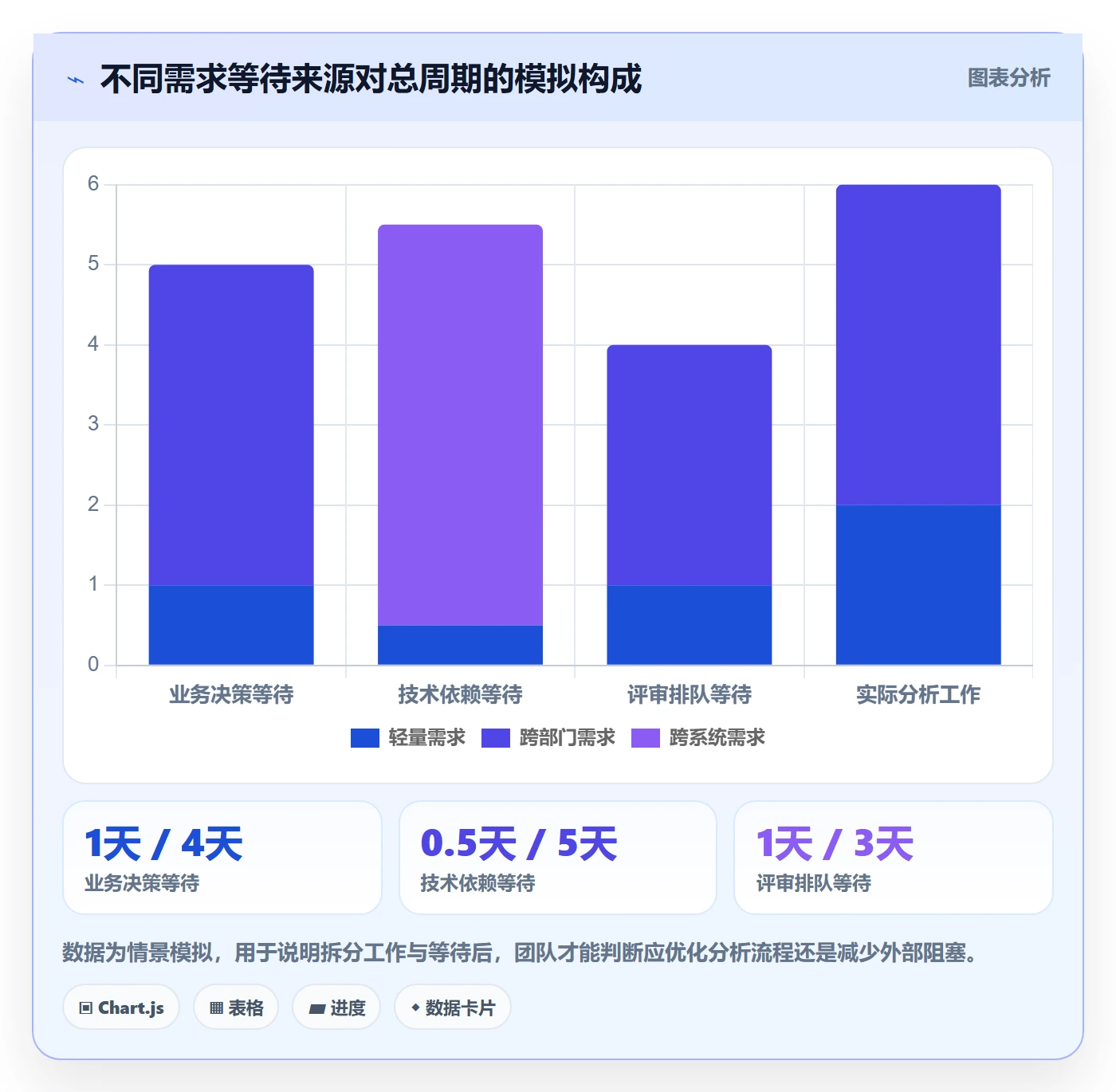
Task: Click the bar icon in the 进度 chip
Action: tap(316, 1009)
